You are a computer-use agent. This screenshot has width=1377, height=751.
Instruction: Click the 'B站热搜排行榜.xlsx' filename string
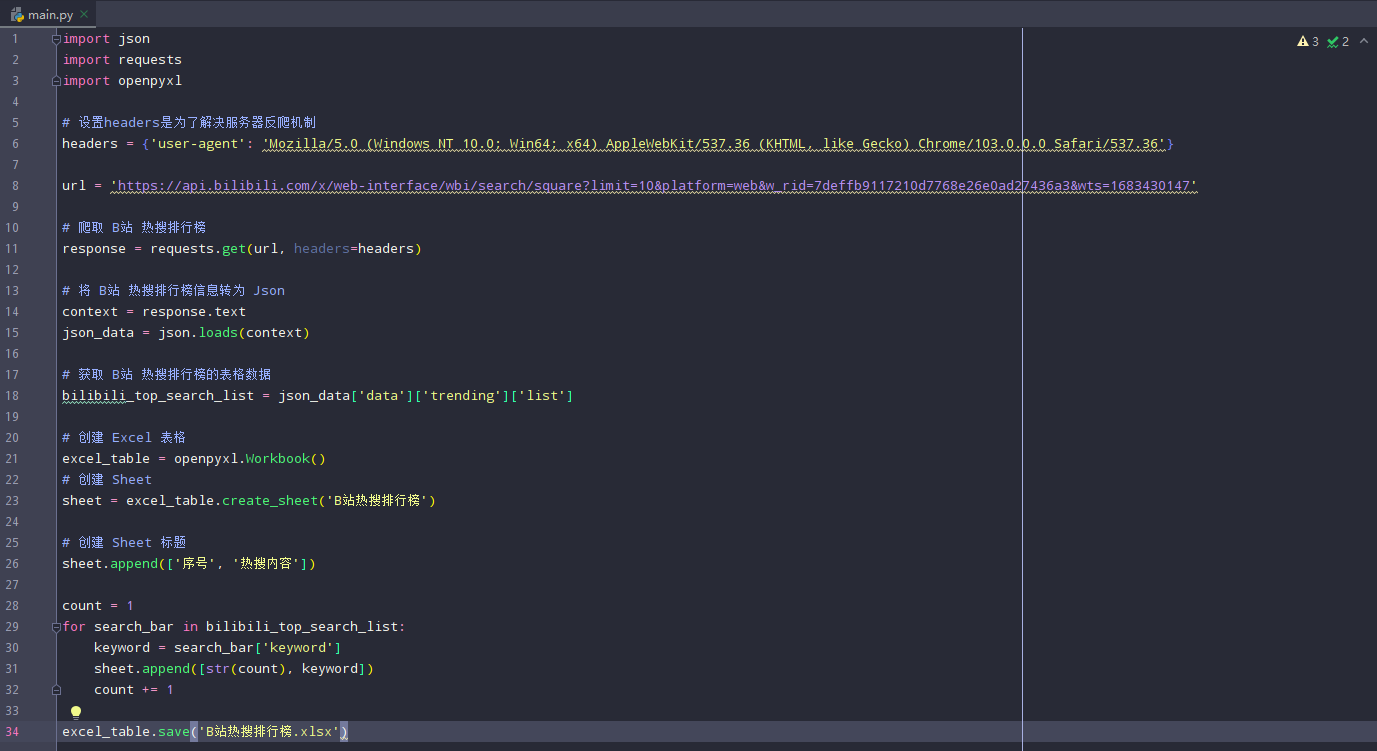point(268,732)
